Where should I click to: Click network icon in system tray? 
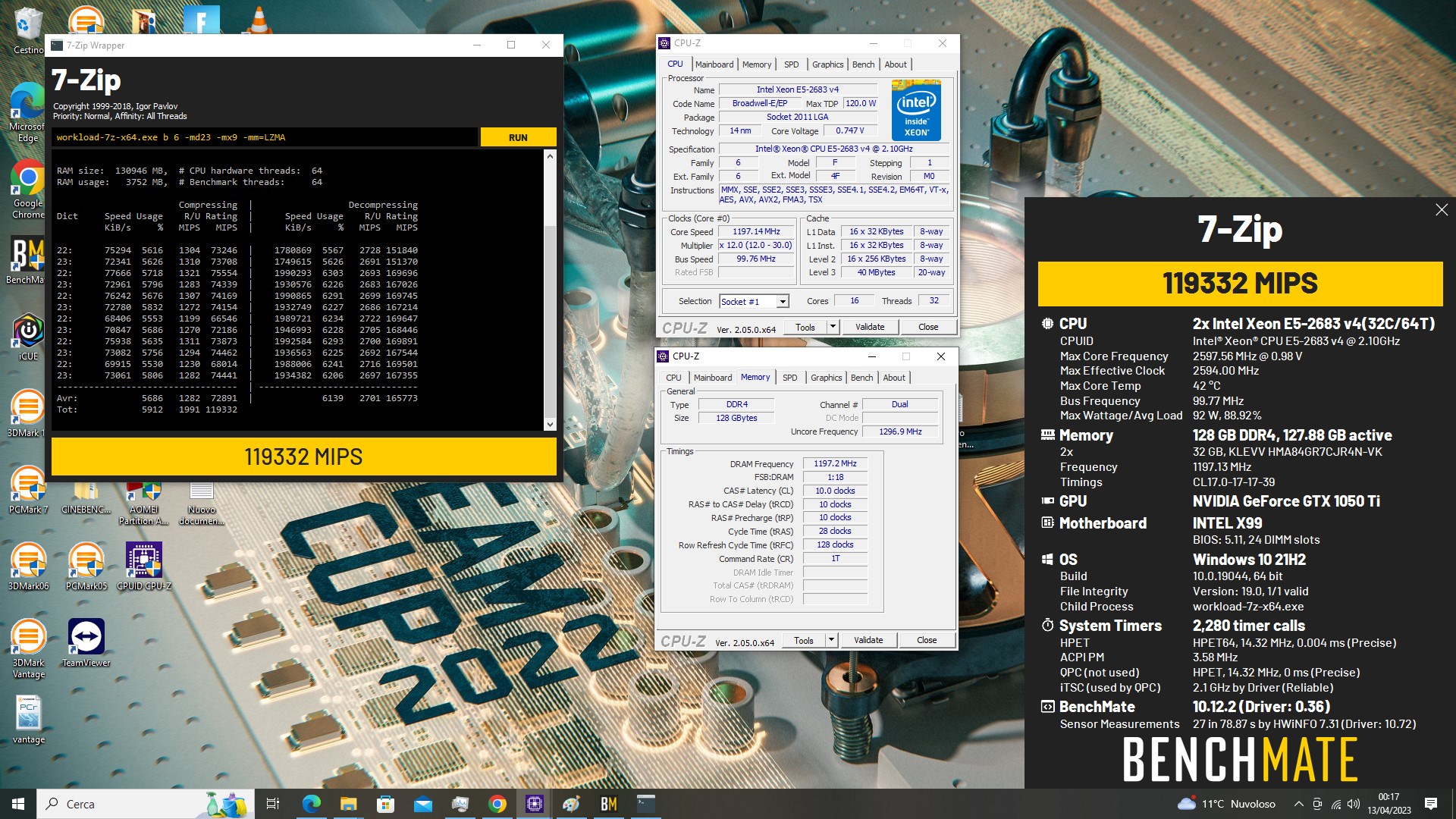1335,804
